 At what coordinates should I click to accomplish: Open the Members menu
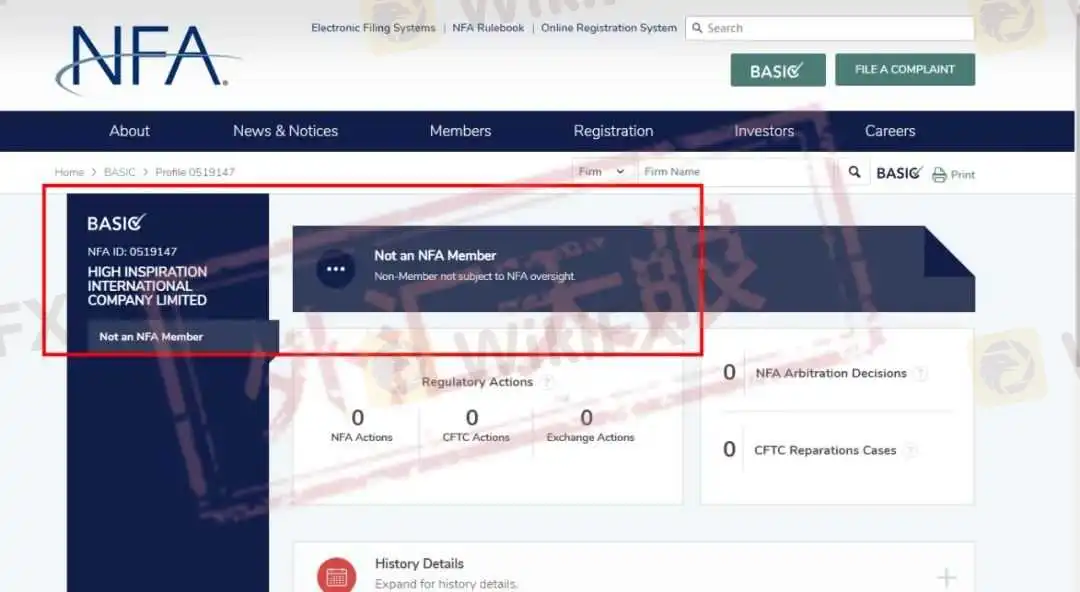pos(460,131)
